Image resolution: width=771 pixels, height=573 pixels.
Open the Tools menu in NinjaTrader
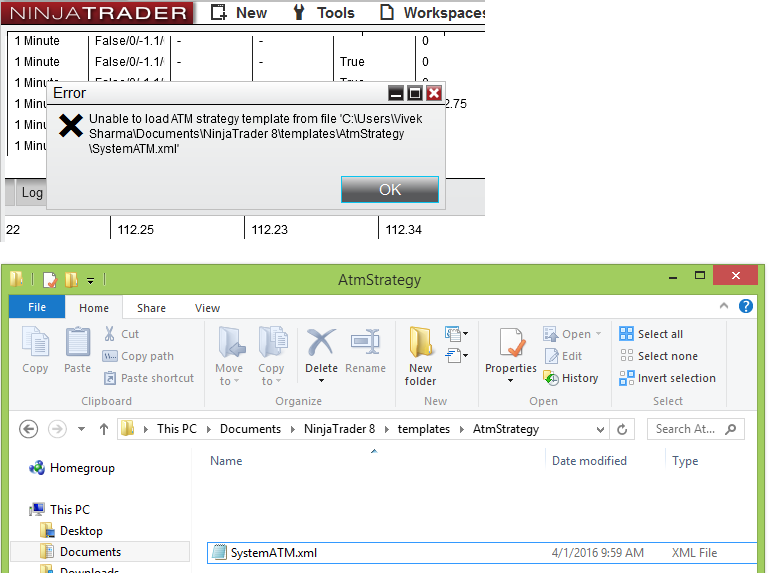pos(324,12)
